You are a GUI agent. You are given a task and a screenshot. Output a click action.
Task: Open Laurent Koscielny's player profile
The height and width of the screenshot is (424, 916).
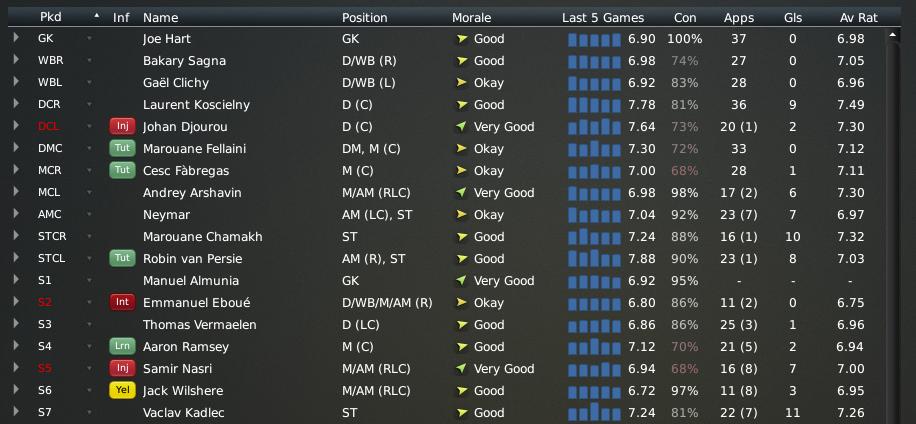(196, 105)
